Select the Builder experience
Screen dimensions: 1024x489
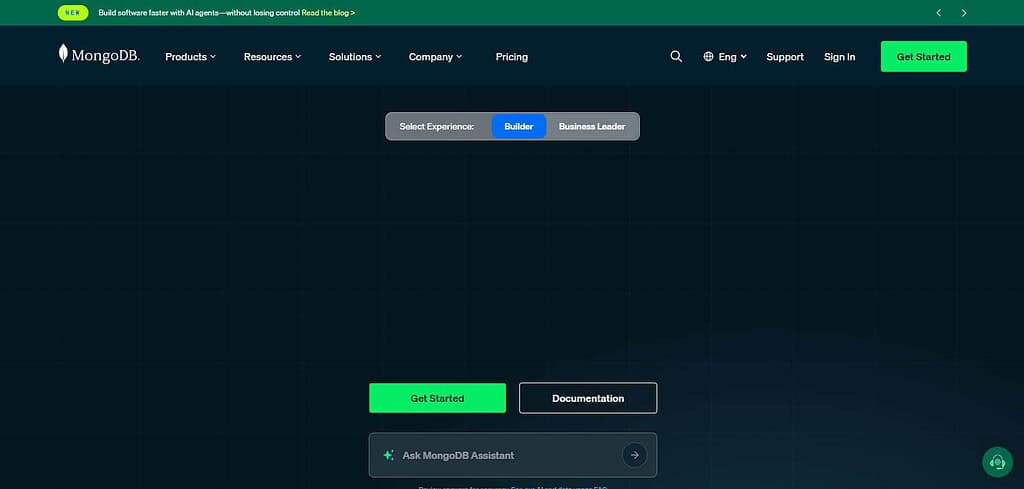tap(519, 126)
